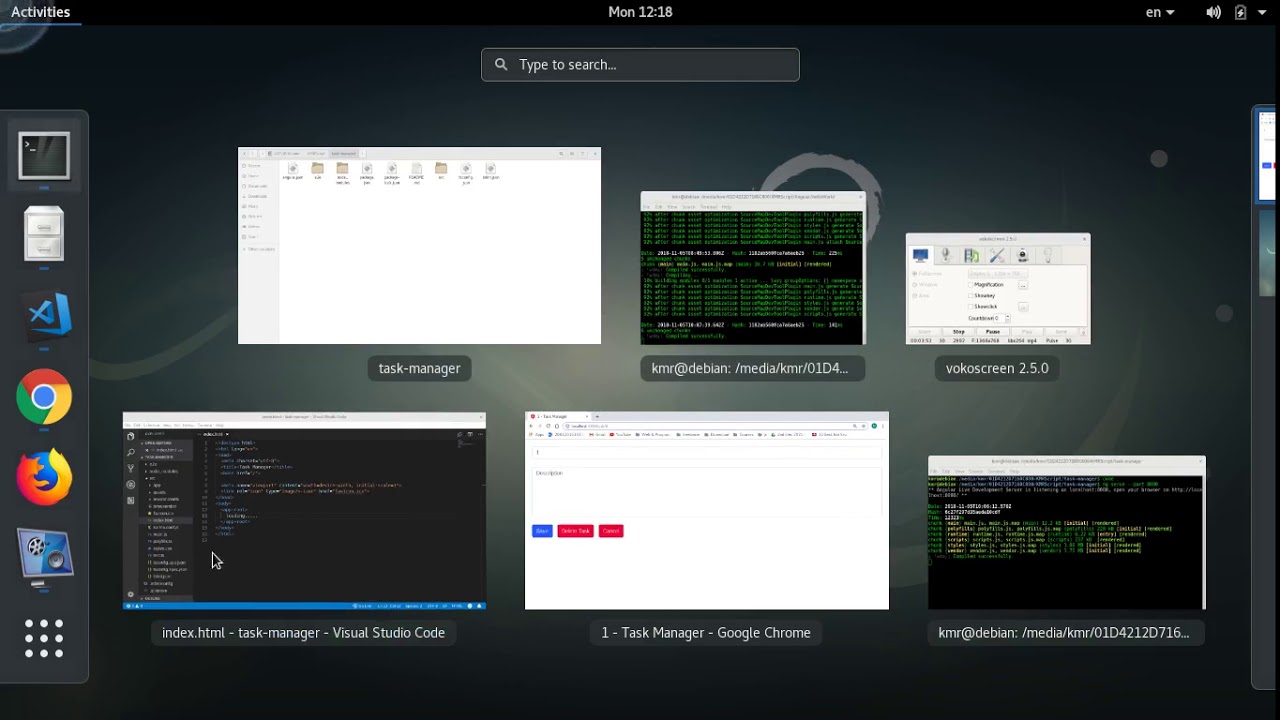Launch the vokoscreen recorder dock icon
Screen dimensions: 1280x720
(x=44, y=556)
